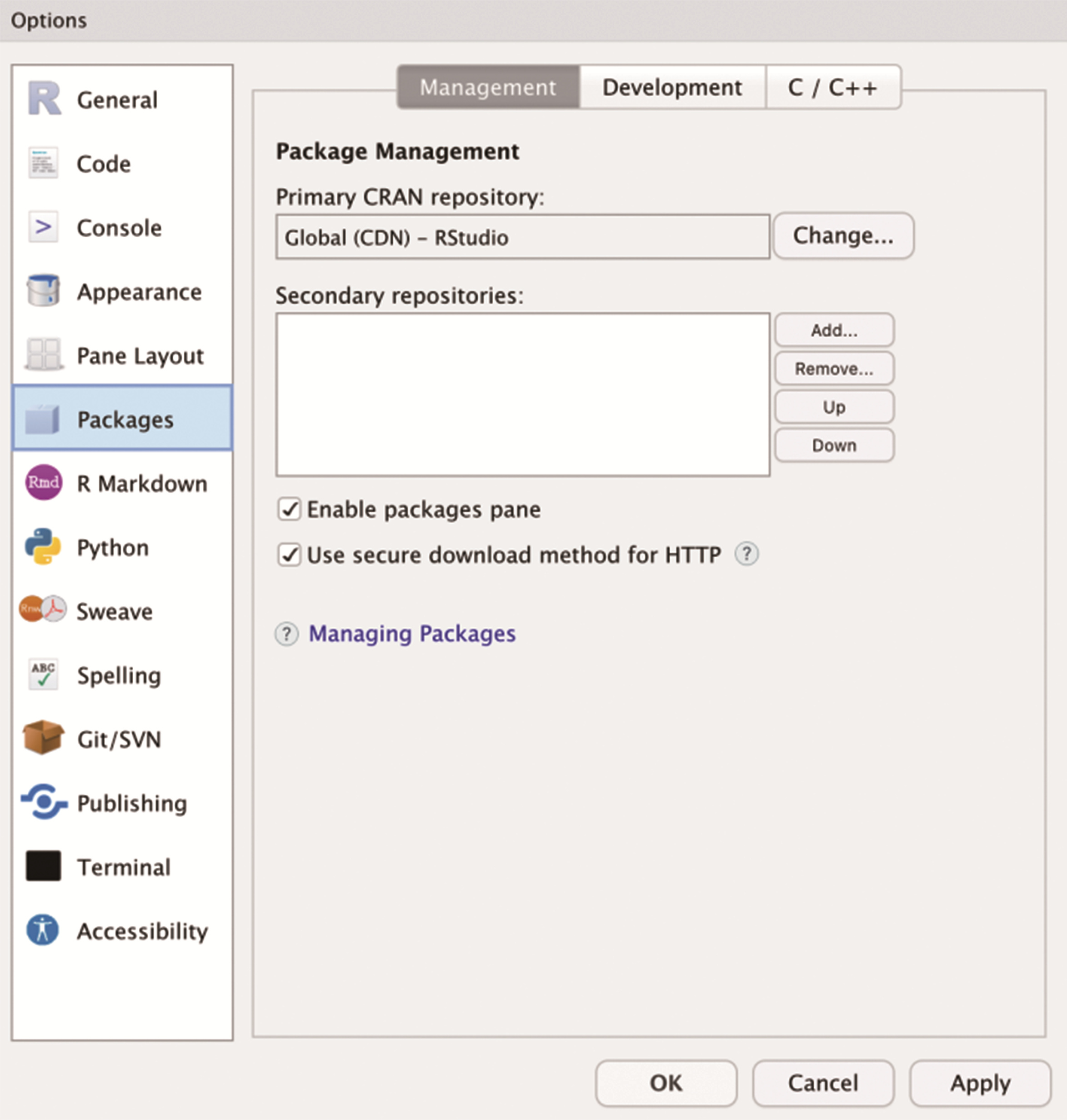This screenshot has height=1120, width=1067.
Task: Click the OK button
Action: point(666,1083)
